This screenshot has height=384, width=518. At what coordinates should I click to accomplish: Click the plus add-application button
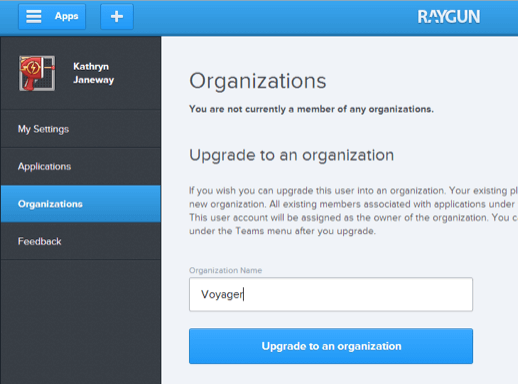pyautogui.click(x=117, y=16)
